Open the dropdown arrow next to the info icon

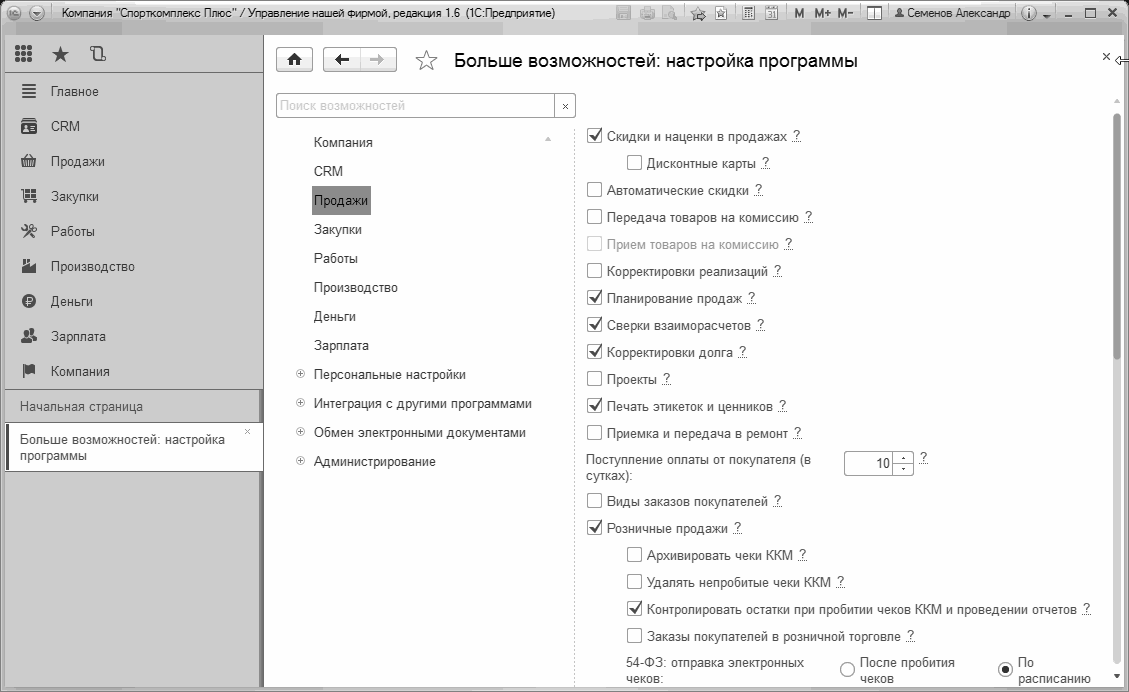coord(1046,14)
